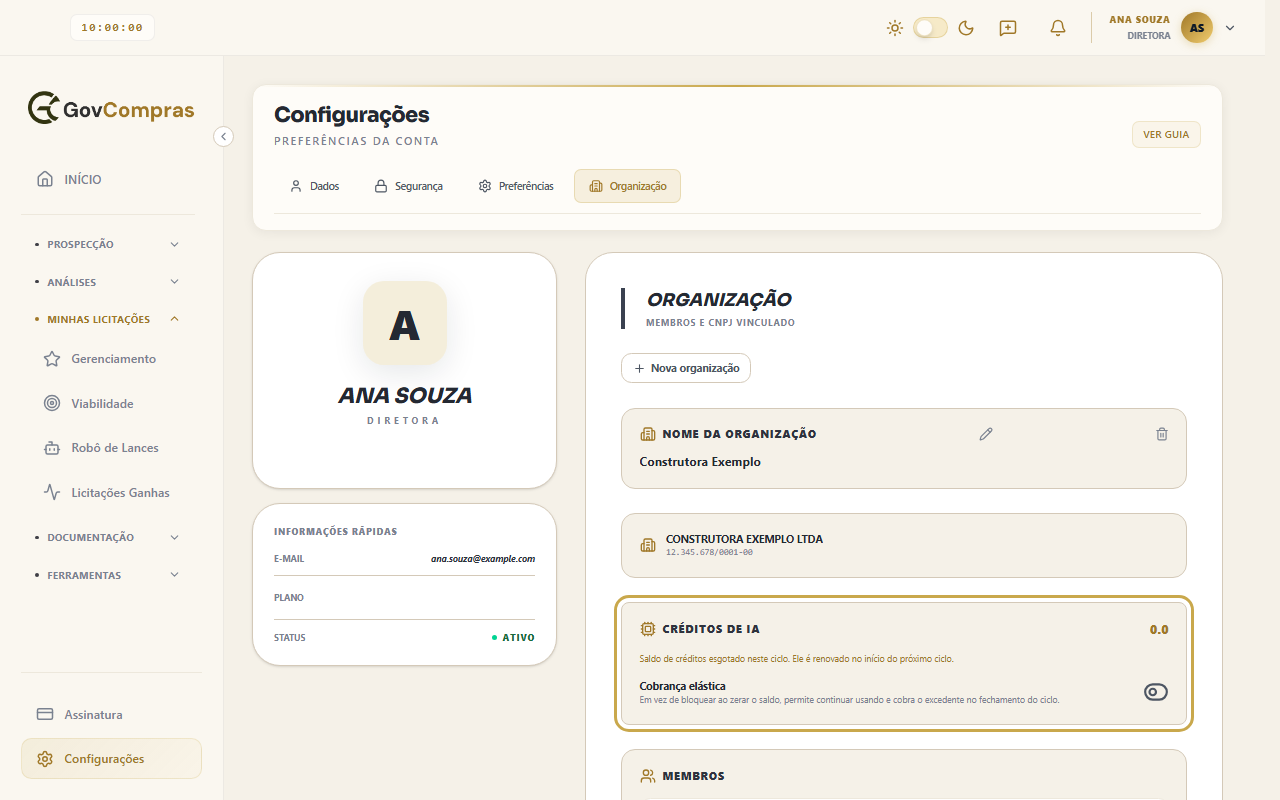
Task: Click the building icon beside Construtora Exemplo LTDA
Action: (x=648, y=545)
